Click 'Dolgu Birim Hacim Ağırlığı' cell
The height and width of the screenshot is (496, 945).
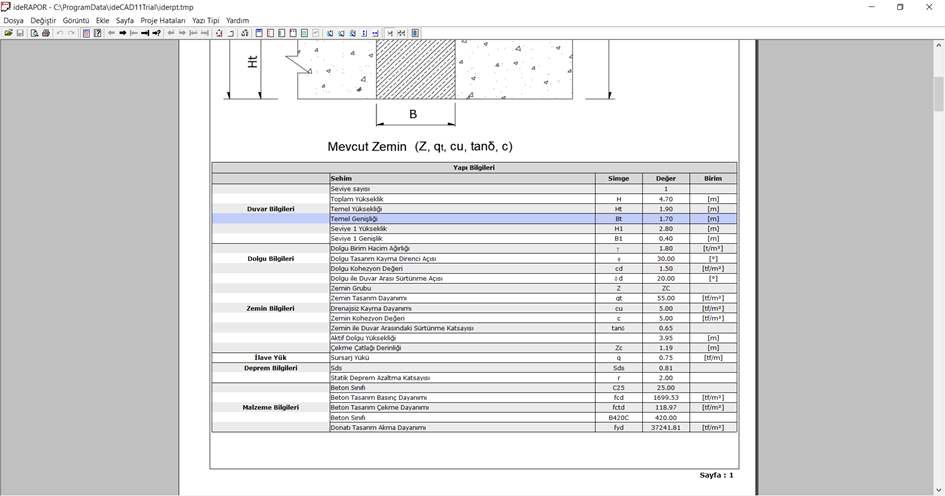(462, 248)
